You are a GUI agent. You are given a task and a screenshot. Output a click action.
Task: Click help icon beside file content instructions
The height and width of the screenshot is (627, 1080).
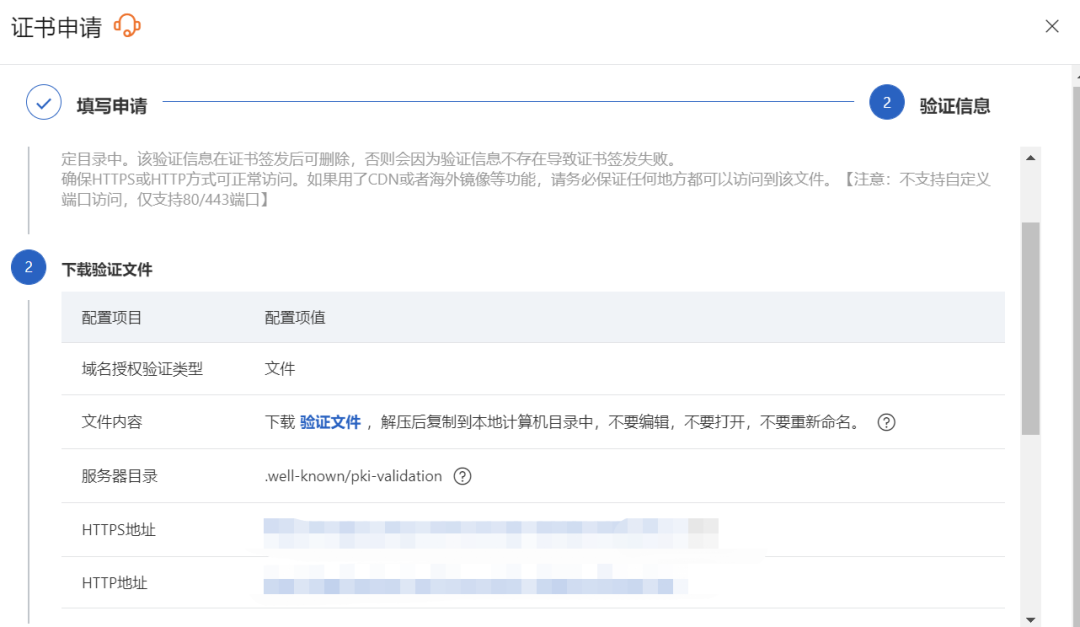pyautogui.click(x=886, y=422)
